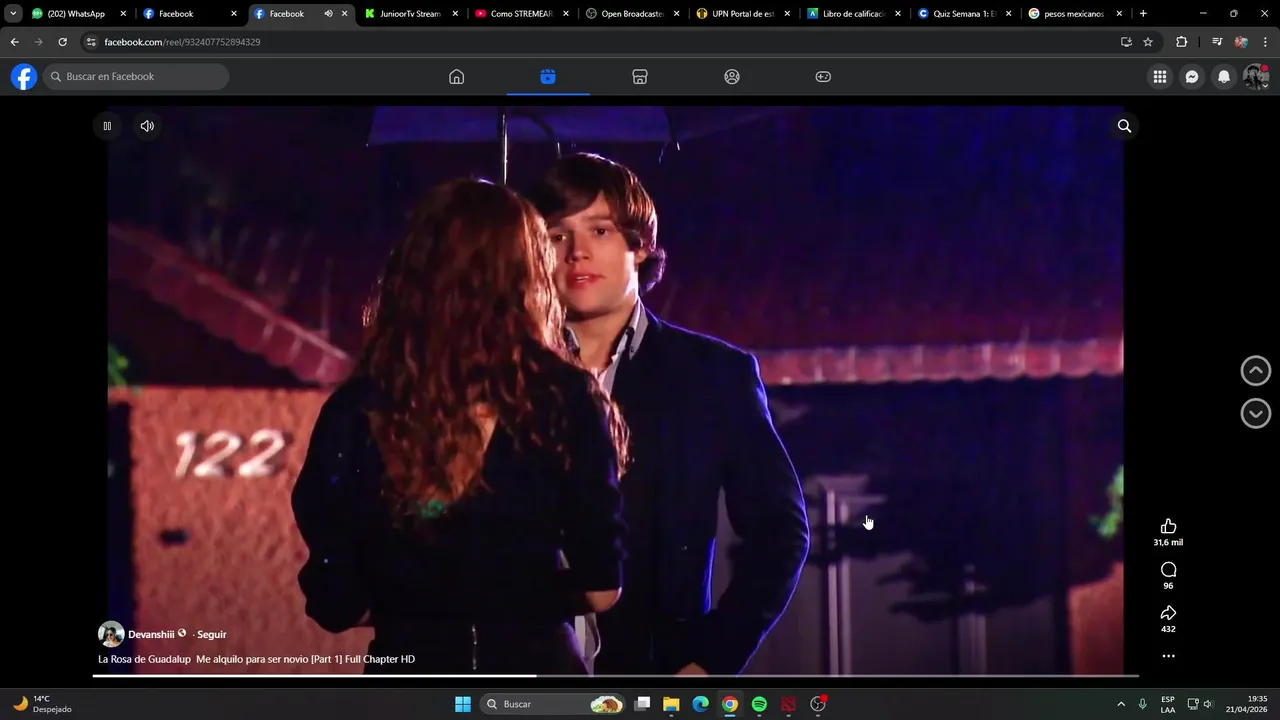The image size is (1280, 720).
Task: Open Chrome extensions puzzle icon
Action: 1182,42
